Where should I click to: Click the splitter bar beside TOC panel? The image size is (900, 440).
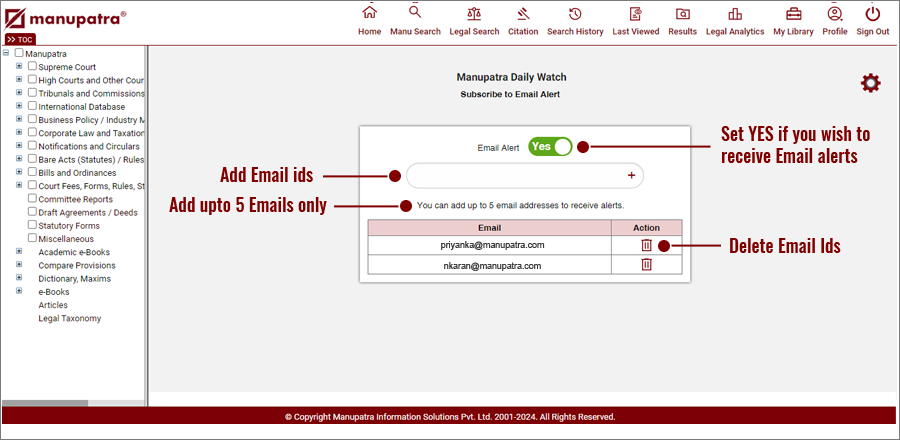point(146,225)
